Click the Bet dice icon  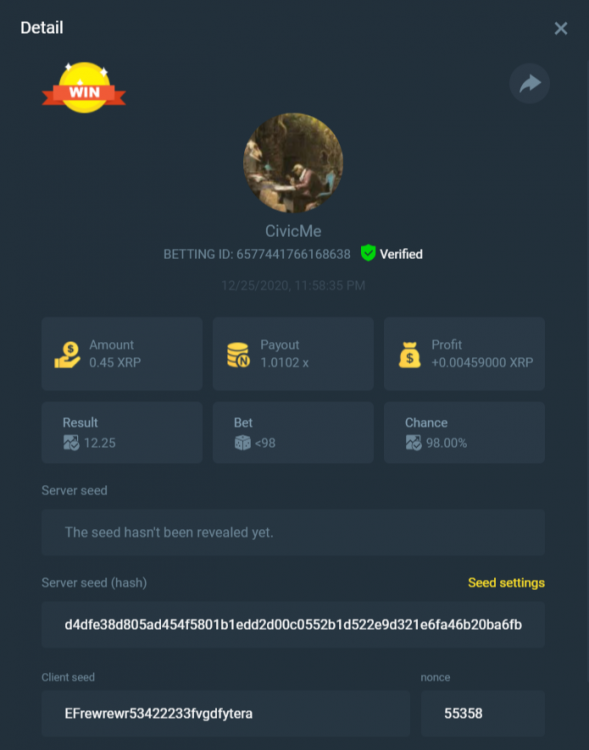243,443
